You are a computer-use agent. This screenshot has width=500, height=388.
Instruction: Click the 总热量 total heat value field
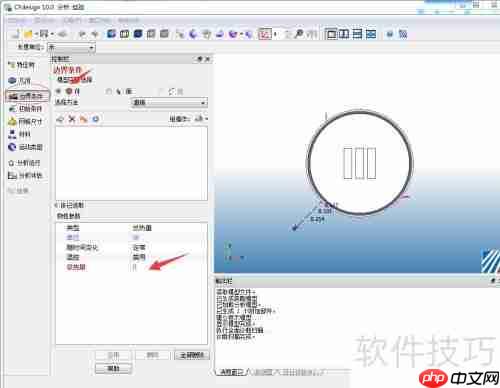click(134, 267)
